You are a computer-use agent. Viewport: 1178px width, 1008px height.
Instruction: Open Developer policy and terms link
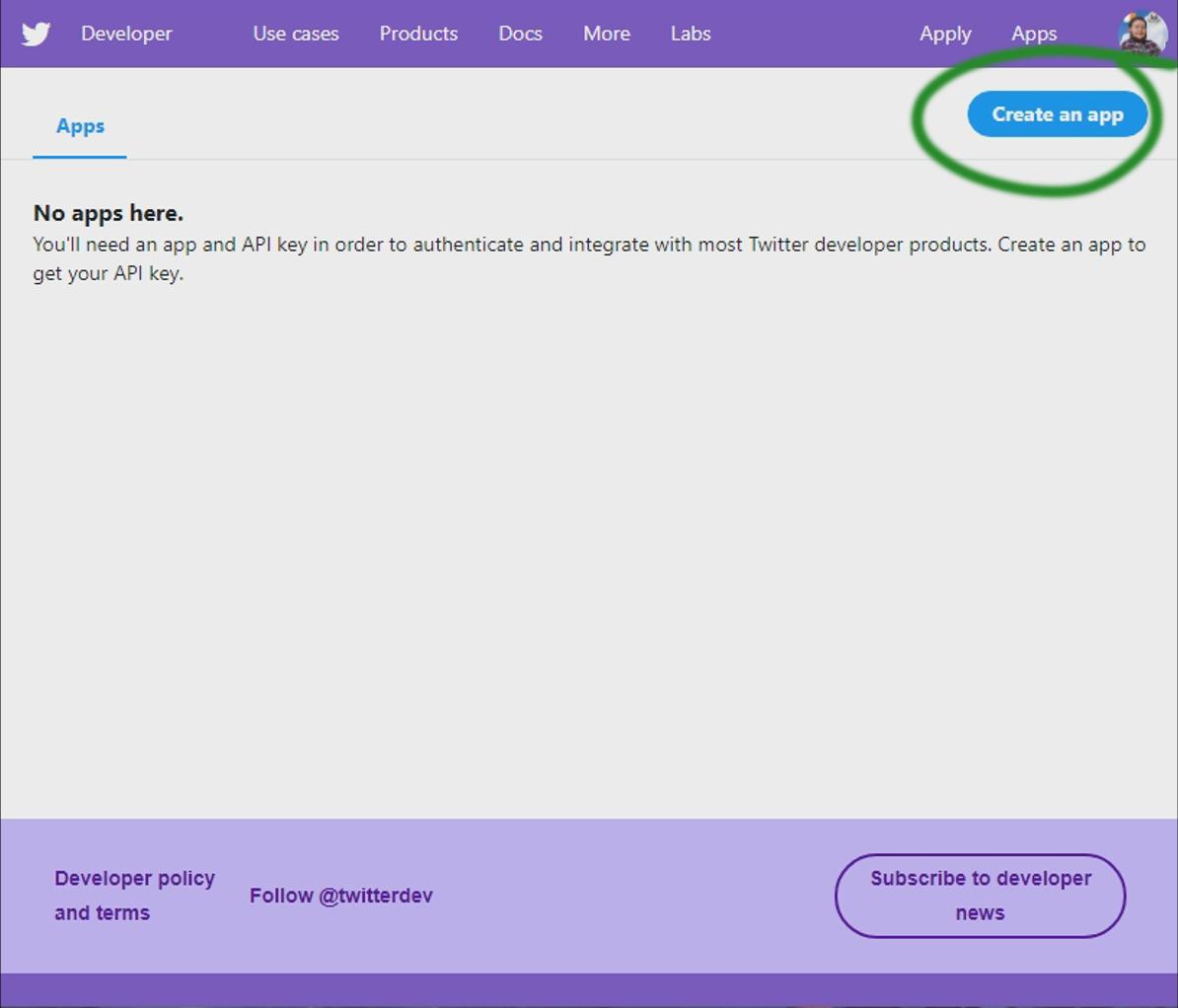[x=134, y=896]
